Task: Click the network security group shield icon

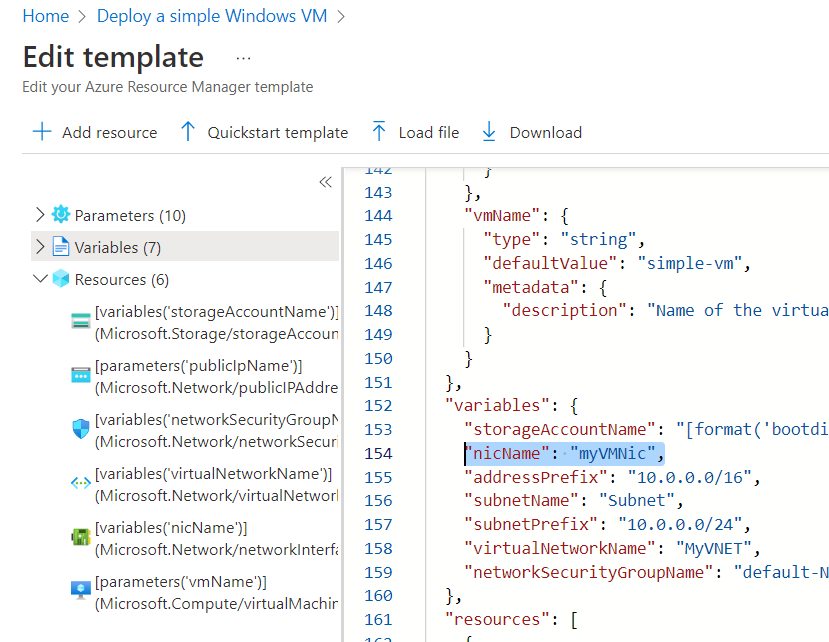Action: coord(81,429)
